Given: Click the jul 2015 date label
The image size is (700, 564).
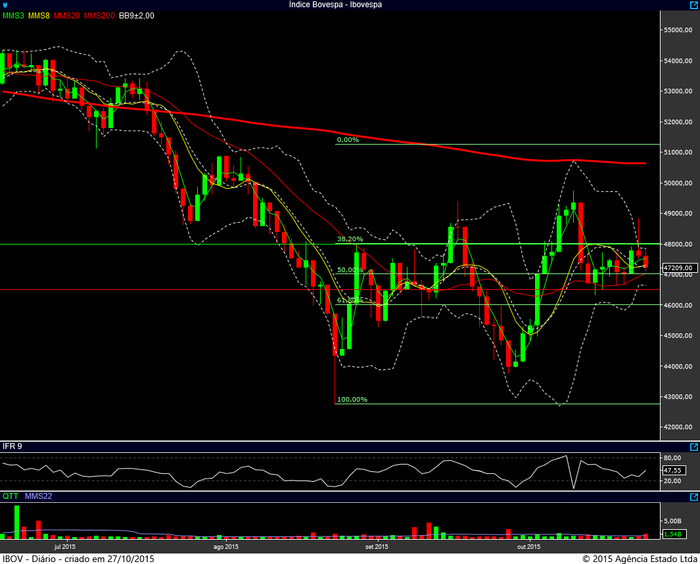Looking at the screenshot, I should click(65, 547).
